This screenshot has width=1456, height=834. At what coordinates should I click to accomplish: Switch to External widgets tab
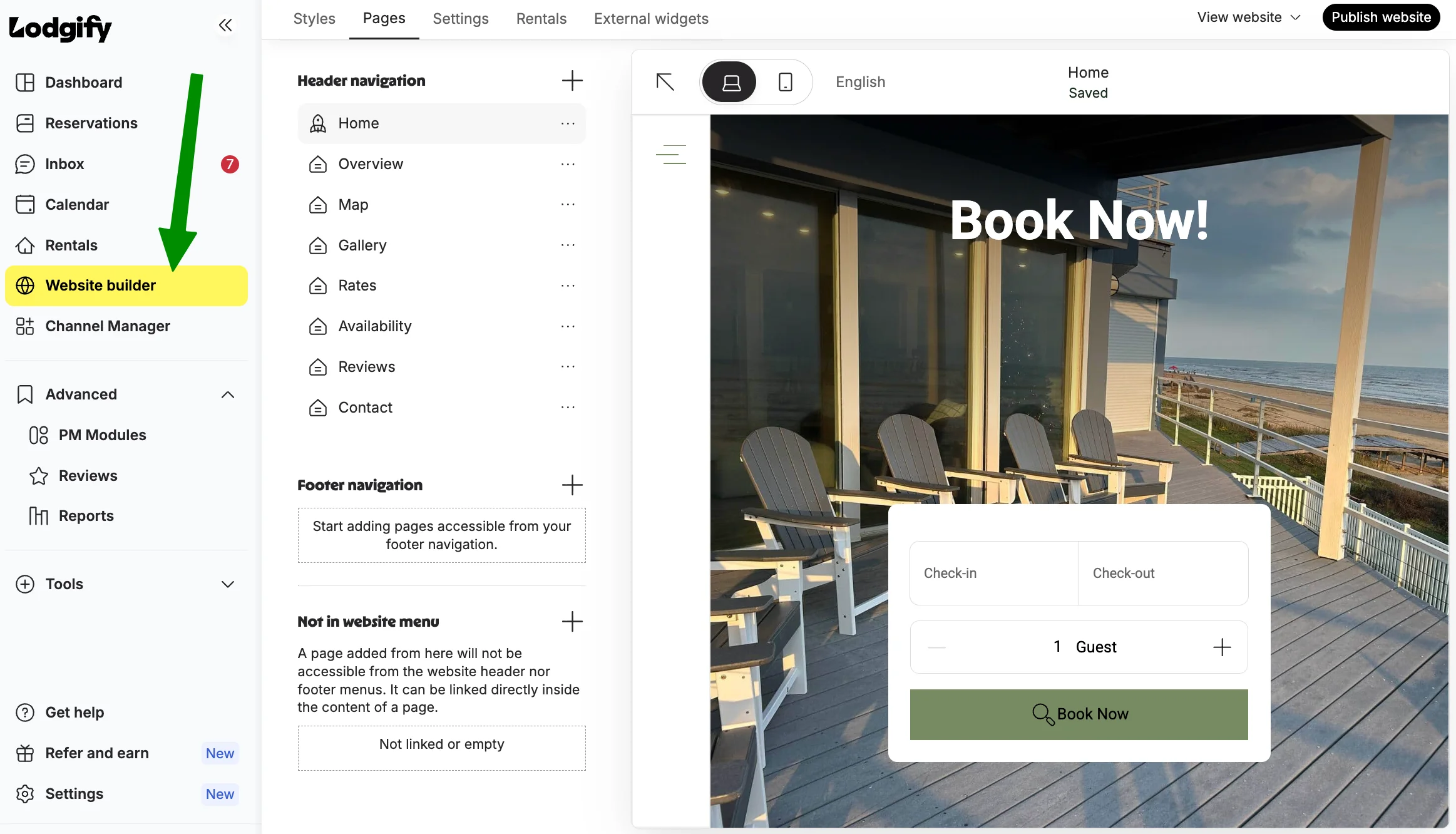[651, 19]
